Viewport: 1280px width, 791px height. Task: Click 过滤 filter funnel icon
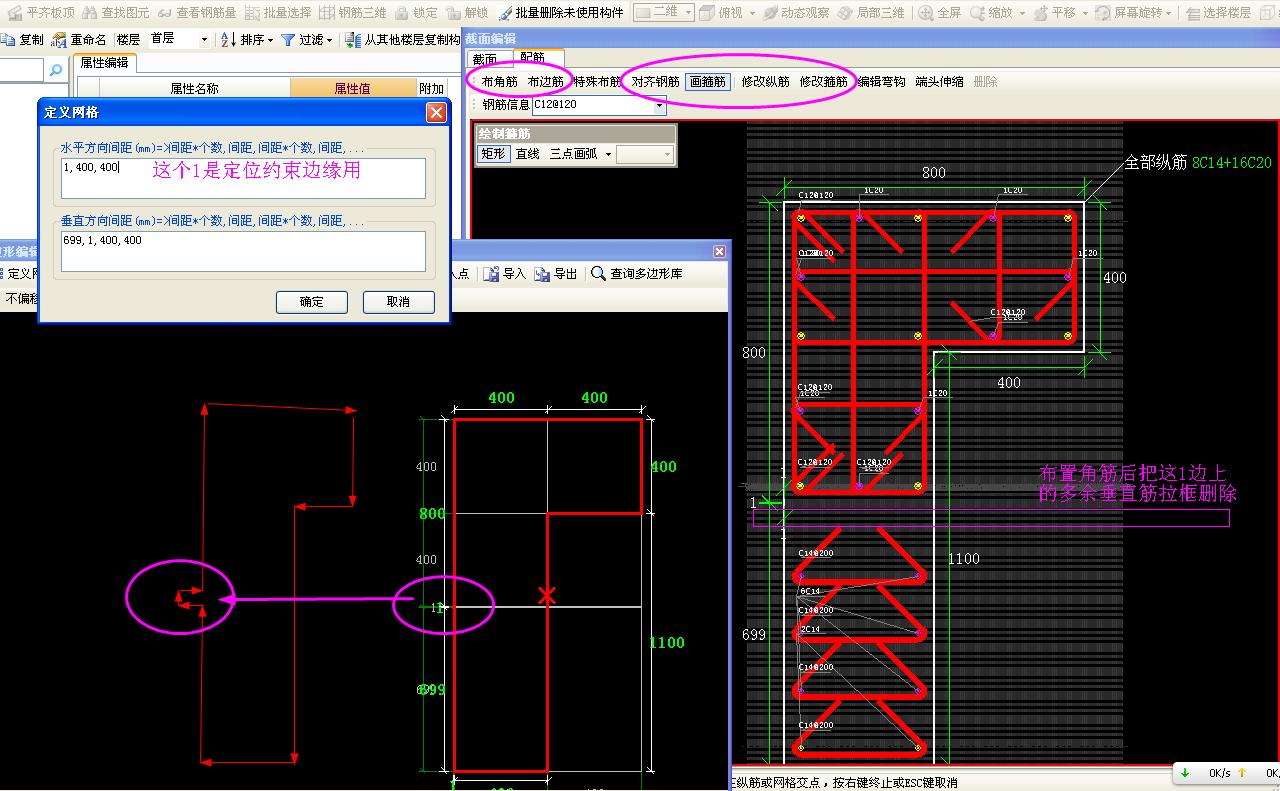[x=288, y=39]
